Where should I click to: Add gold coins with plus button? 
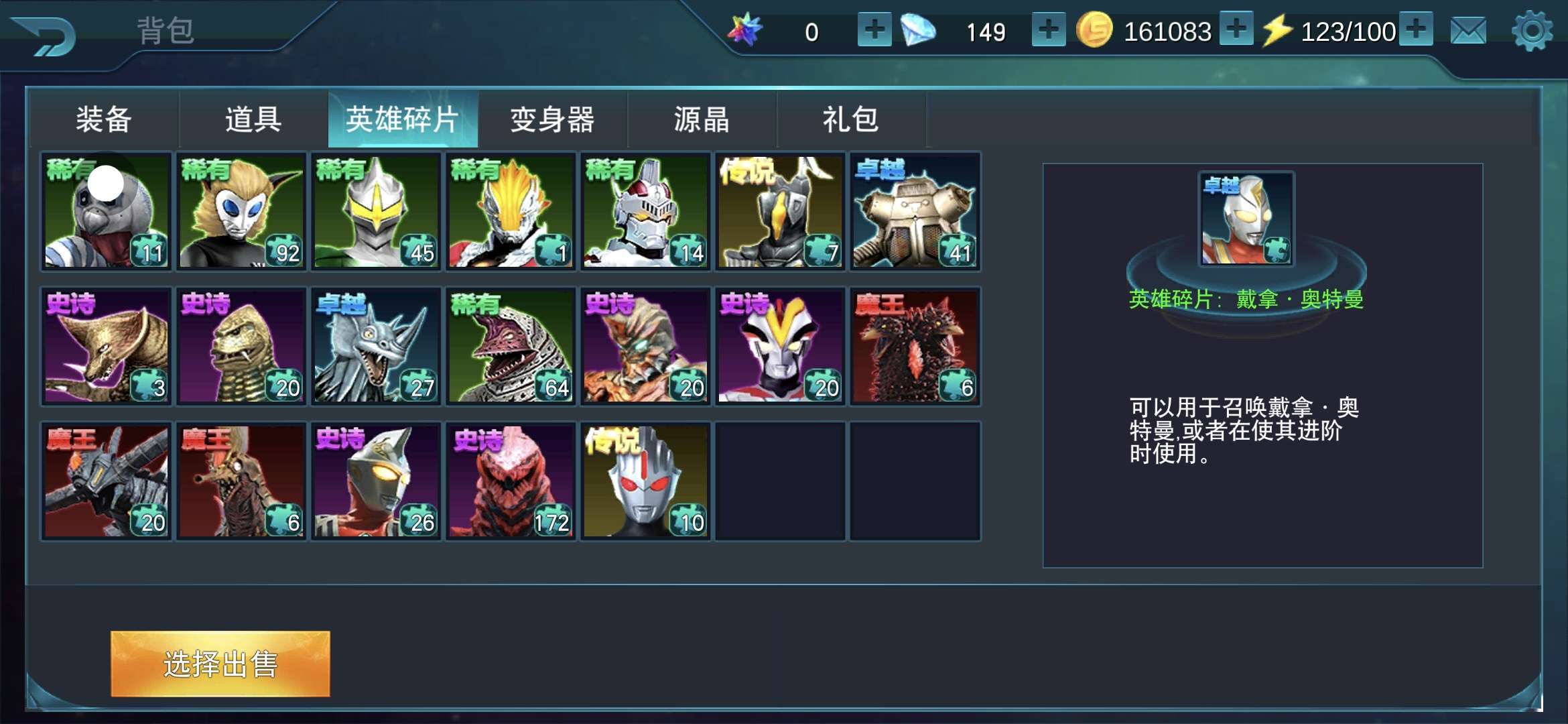[x=1236, y=29]
